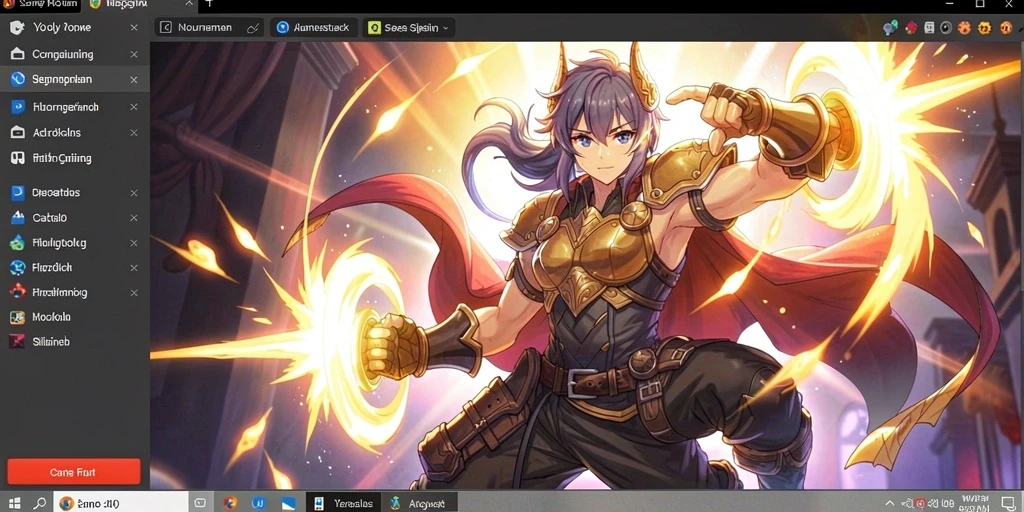Show hidden tray icons with the taskbar chevron

click(x=889, y=504)
